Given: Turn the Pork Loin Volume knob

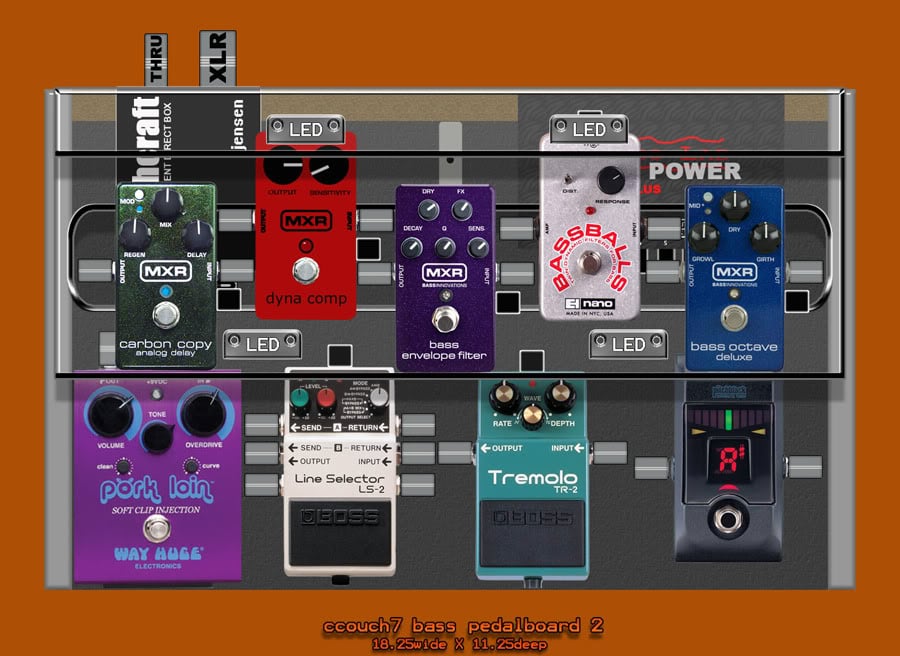Looking at the screenshot, I should click(x=111, y=413).
